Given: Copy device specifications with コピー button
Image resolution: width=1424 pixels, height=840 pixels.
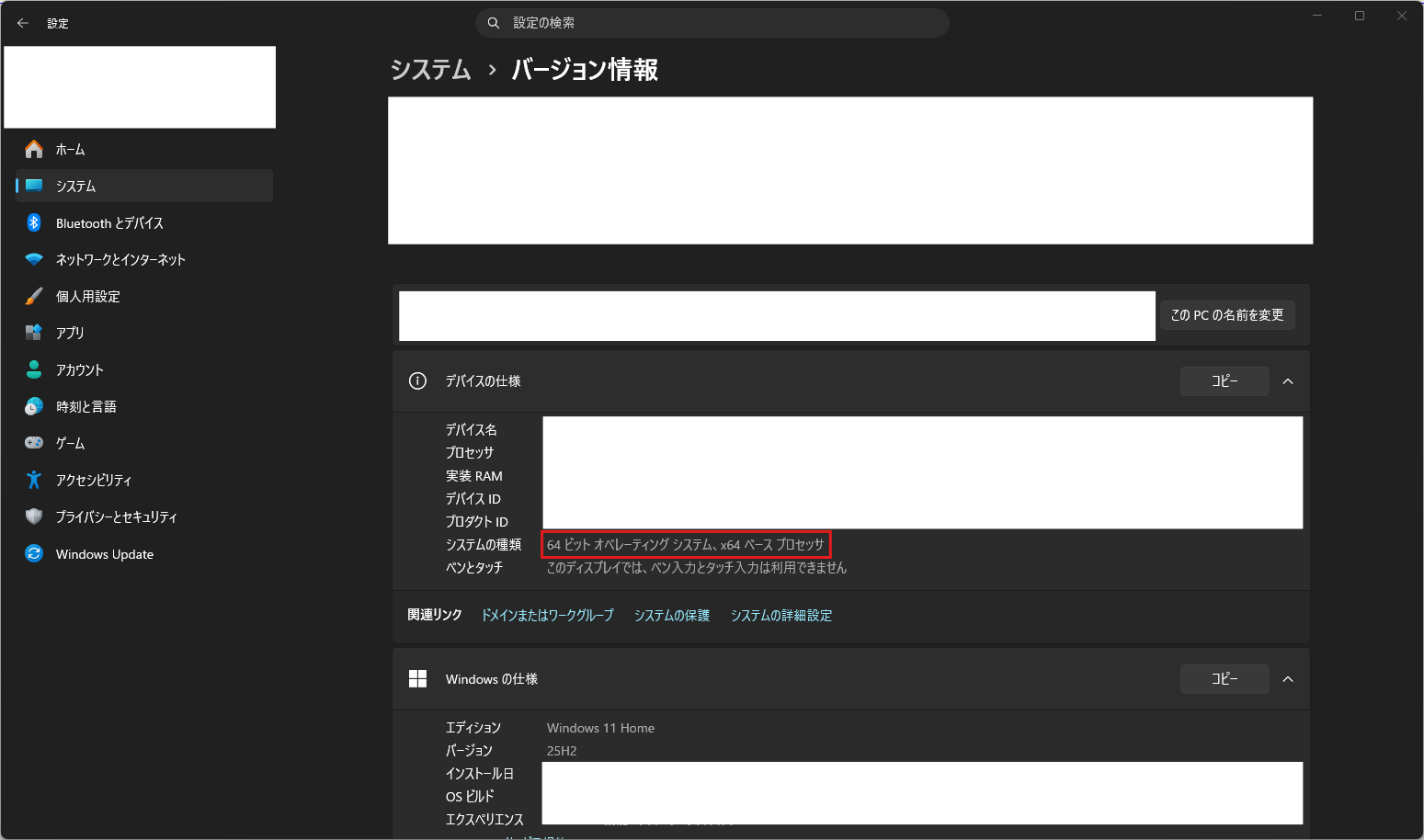Looking at the screenshot, I should [x=1224, y=381].
